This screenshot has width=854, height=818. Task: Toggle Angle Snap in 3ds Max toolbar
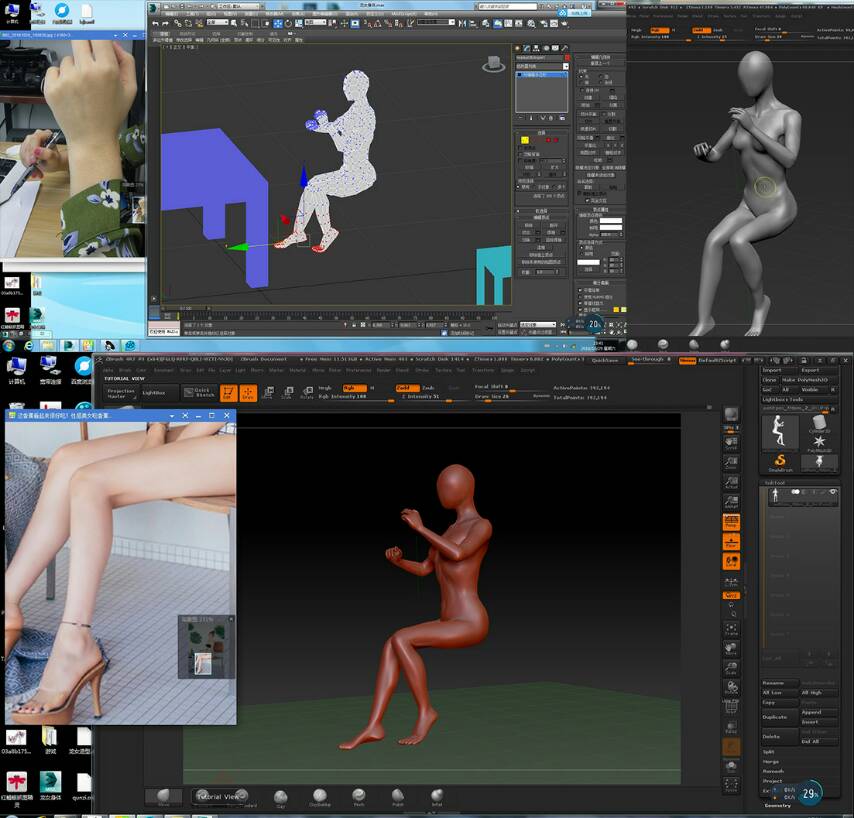point(377,23)
